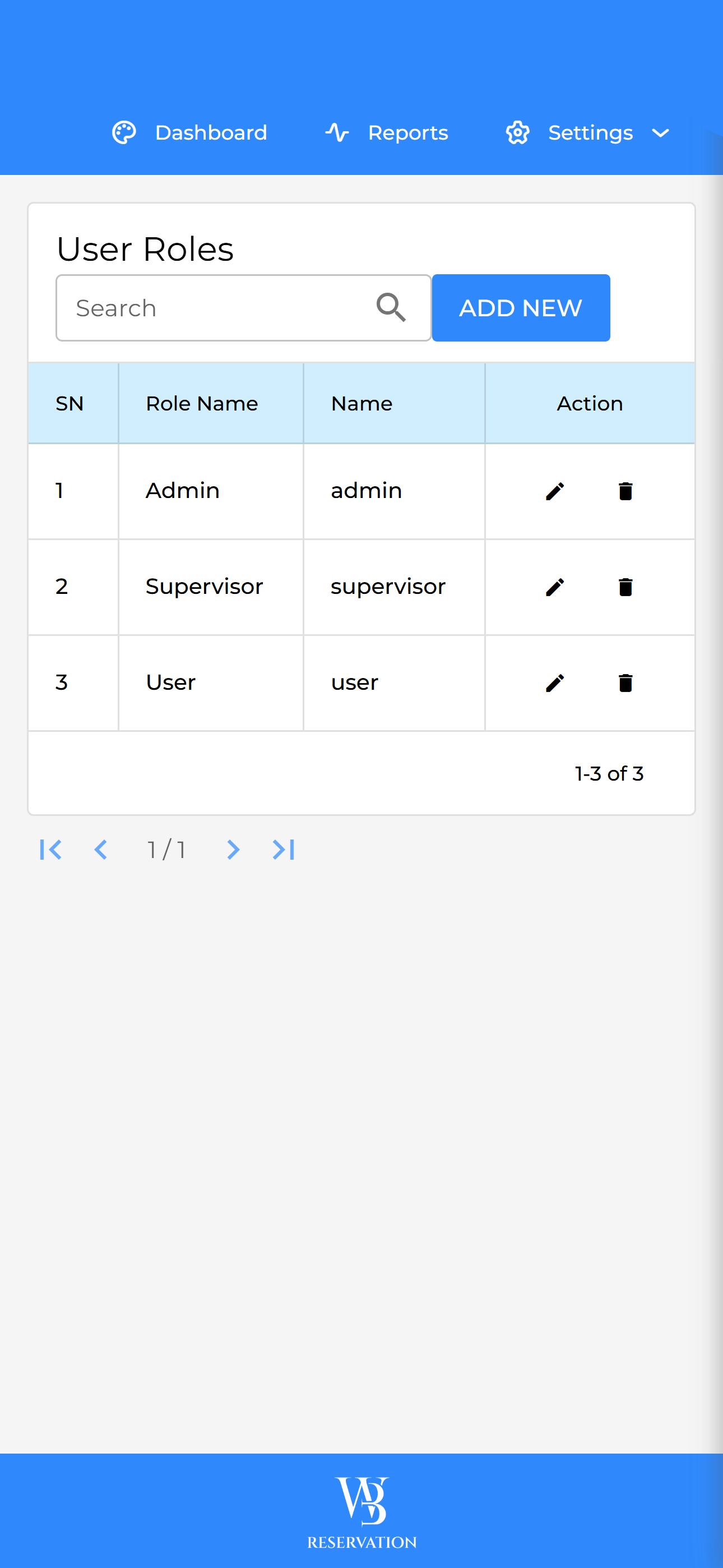This screenshot has height=1568, width=723.
Task: Go to the previous page
Action: 101,849
